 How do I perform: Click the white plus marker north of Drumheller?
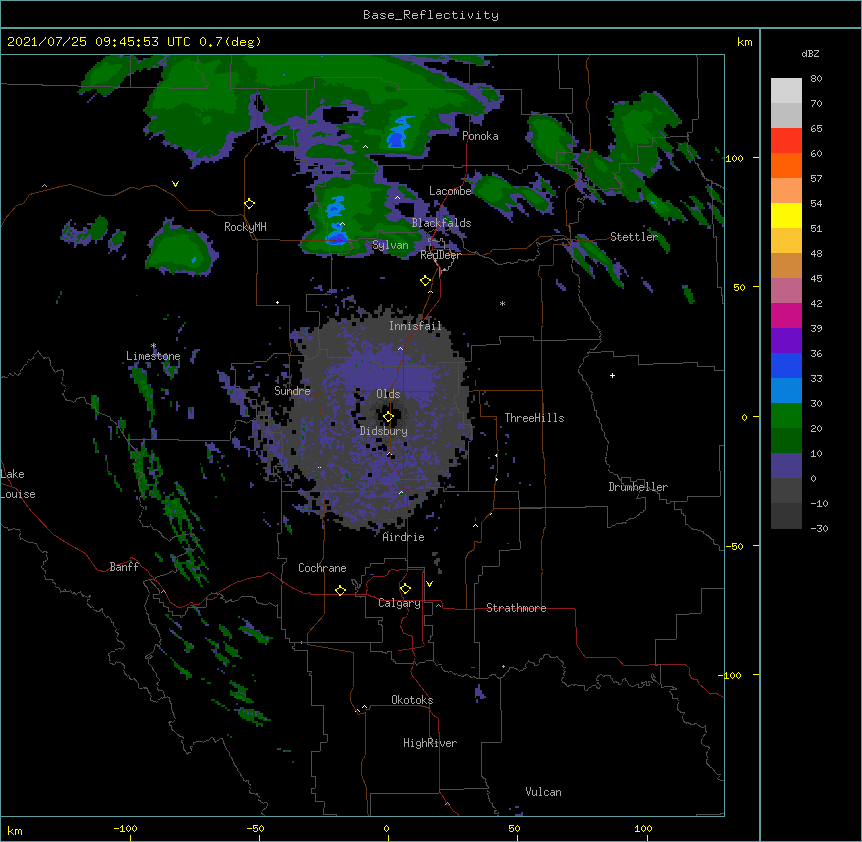coord(612,375)
